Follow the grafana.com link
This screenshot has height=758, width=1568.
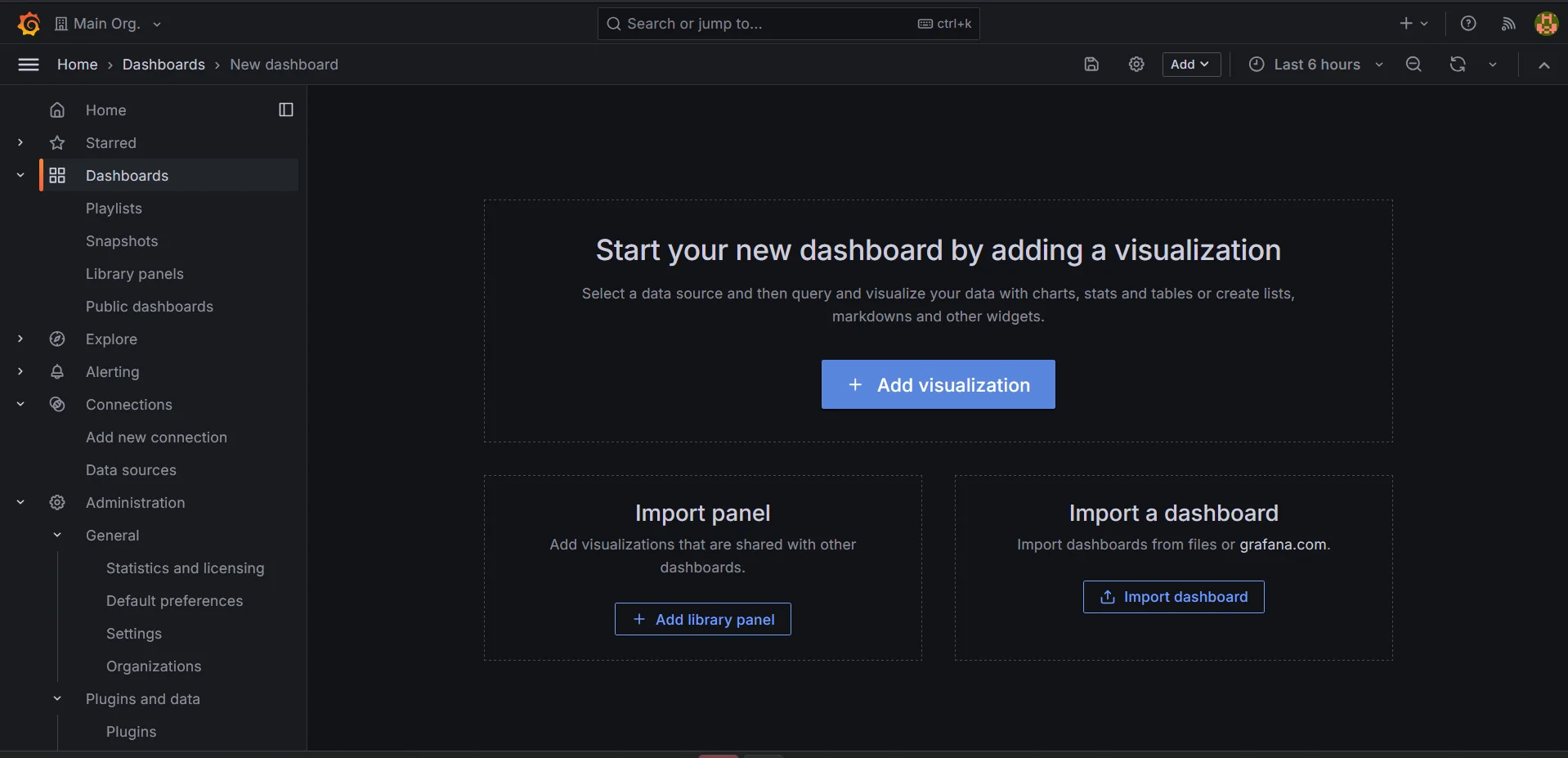click(x=1282, y=545)
